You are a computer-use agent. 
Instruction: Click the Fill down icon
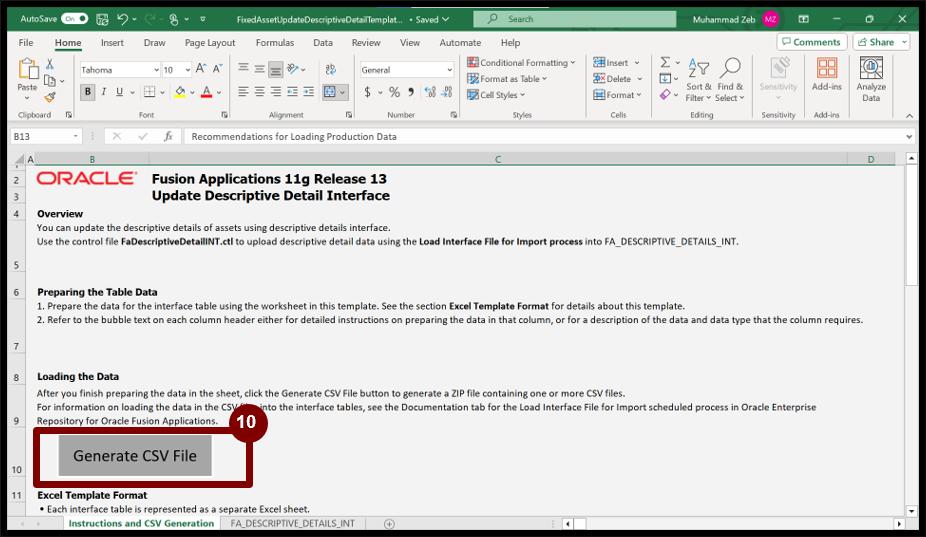666,79
